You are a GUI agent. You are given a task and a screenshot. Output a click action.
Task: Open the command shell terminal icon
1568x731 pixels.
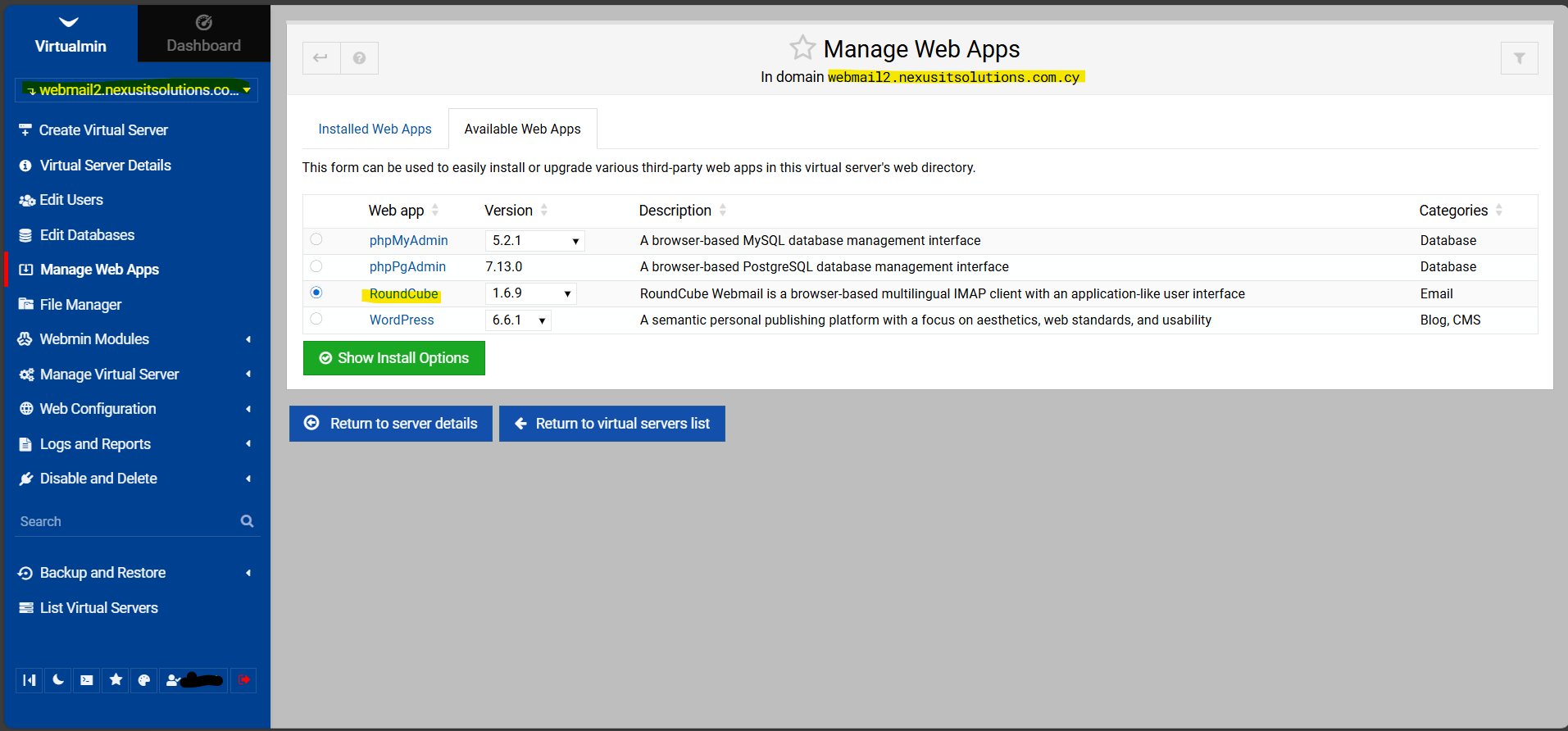87,680
